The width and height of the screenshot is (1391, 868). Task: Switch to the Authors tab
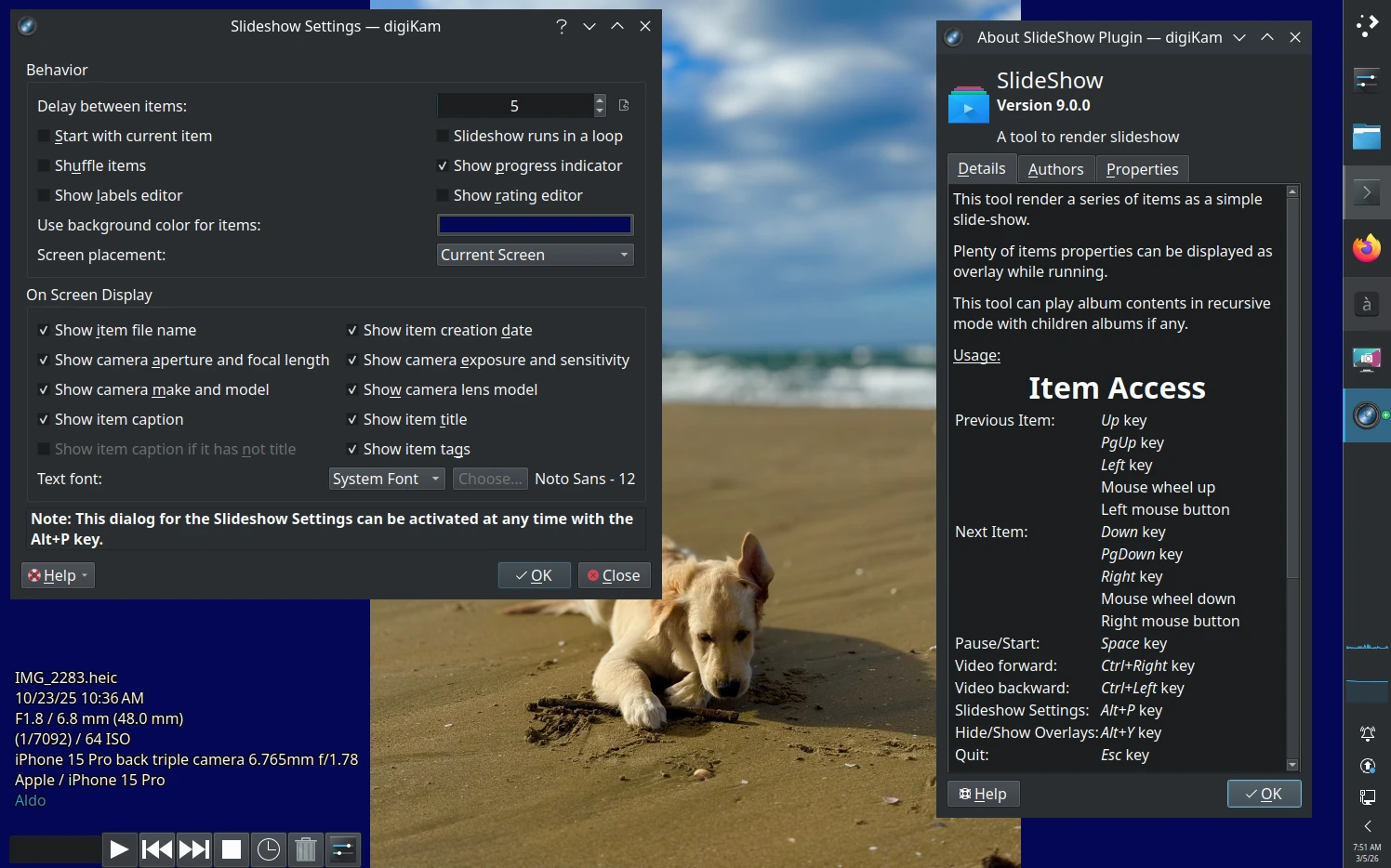coord(1055,168)
